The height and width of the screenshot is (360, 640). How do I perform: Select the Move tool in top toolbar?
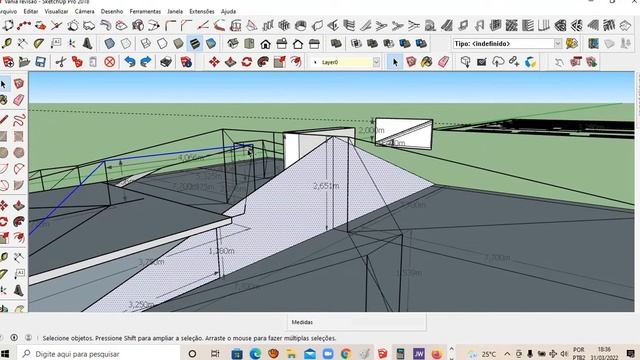click(x=214, y=62)
